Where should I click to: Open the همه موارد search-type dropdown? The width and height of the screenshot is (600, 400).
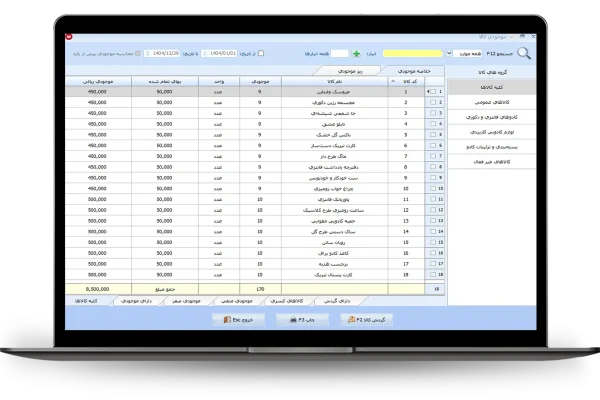point(449,53)
